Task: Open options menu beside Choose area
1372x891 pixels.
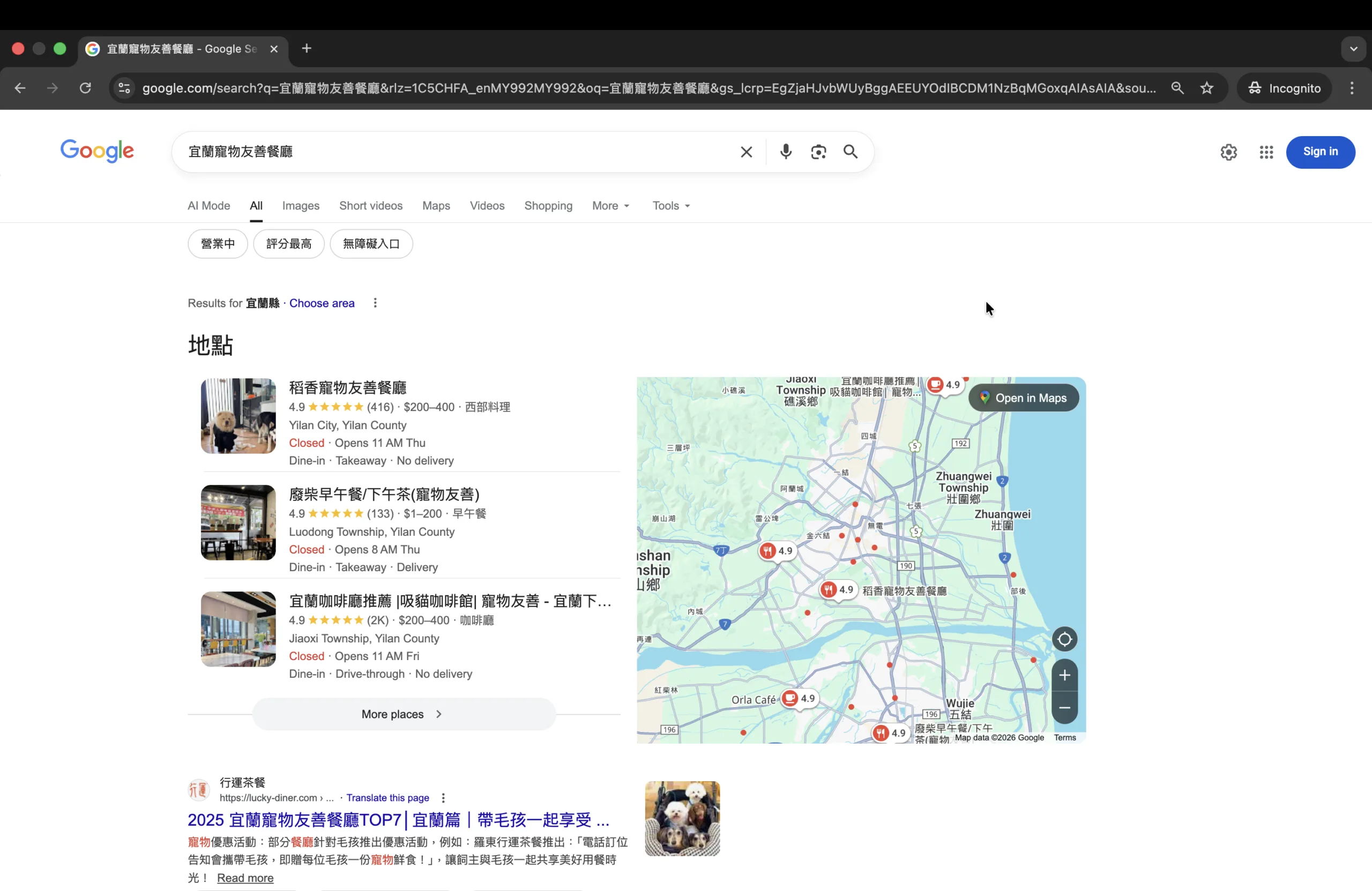Action: pyautogui.click(x=375, y=303)
